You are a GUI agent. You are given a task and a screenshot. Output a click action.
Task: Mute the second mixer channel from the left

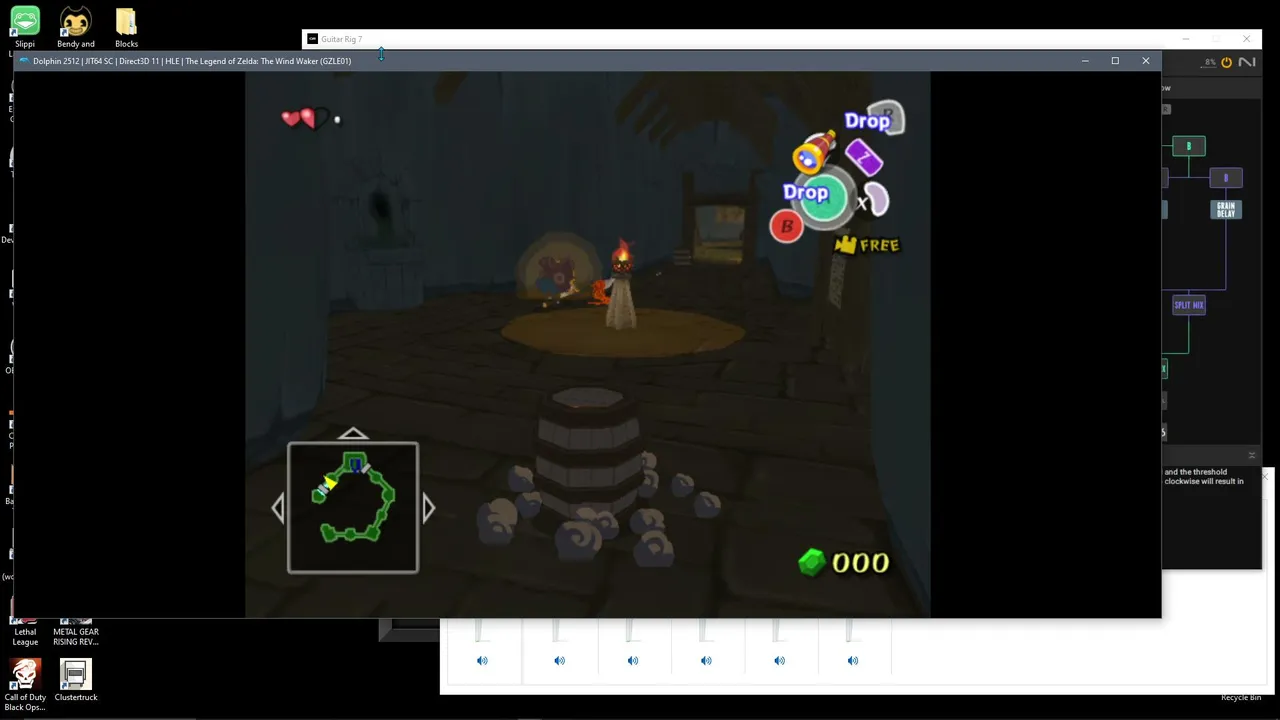pos(559,660)
